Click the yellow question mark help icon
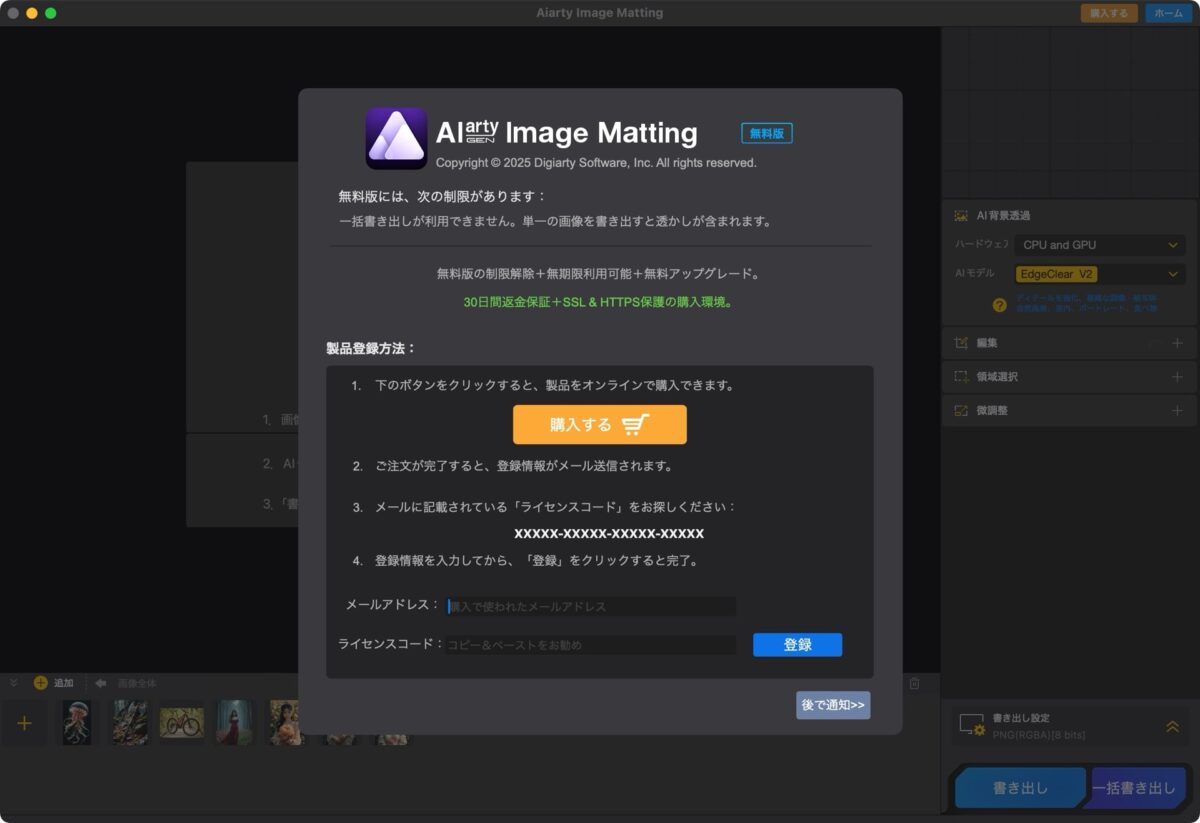 click(999, 305)
